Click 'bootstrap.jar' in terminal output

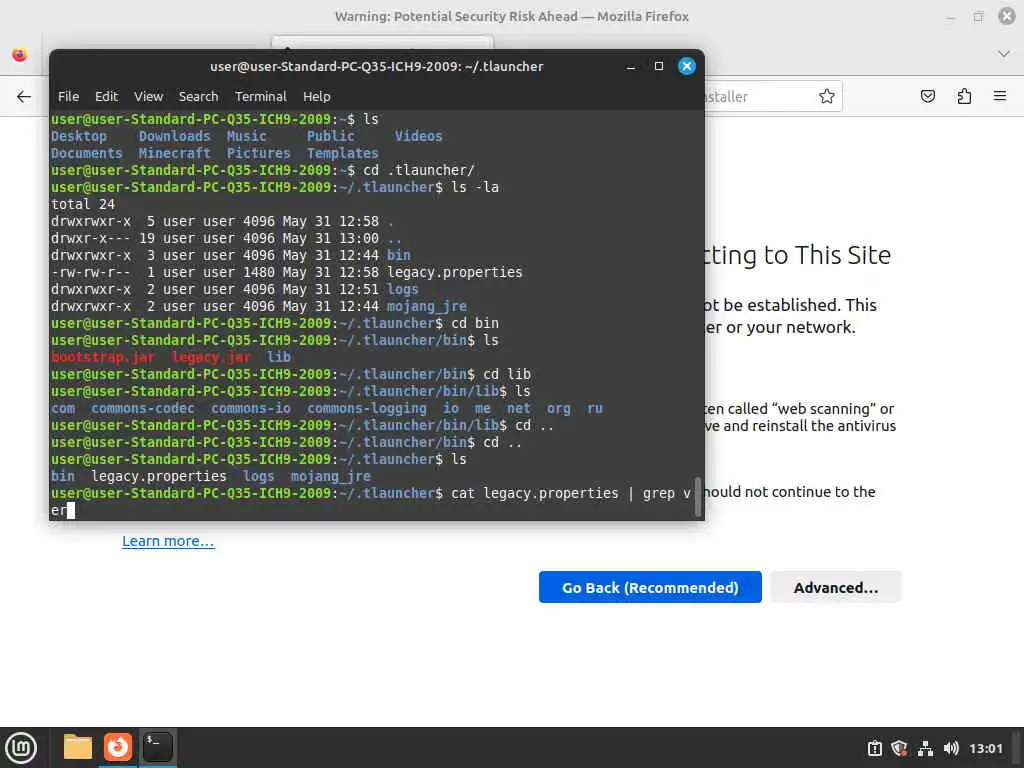coord(103,357)
